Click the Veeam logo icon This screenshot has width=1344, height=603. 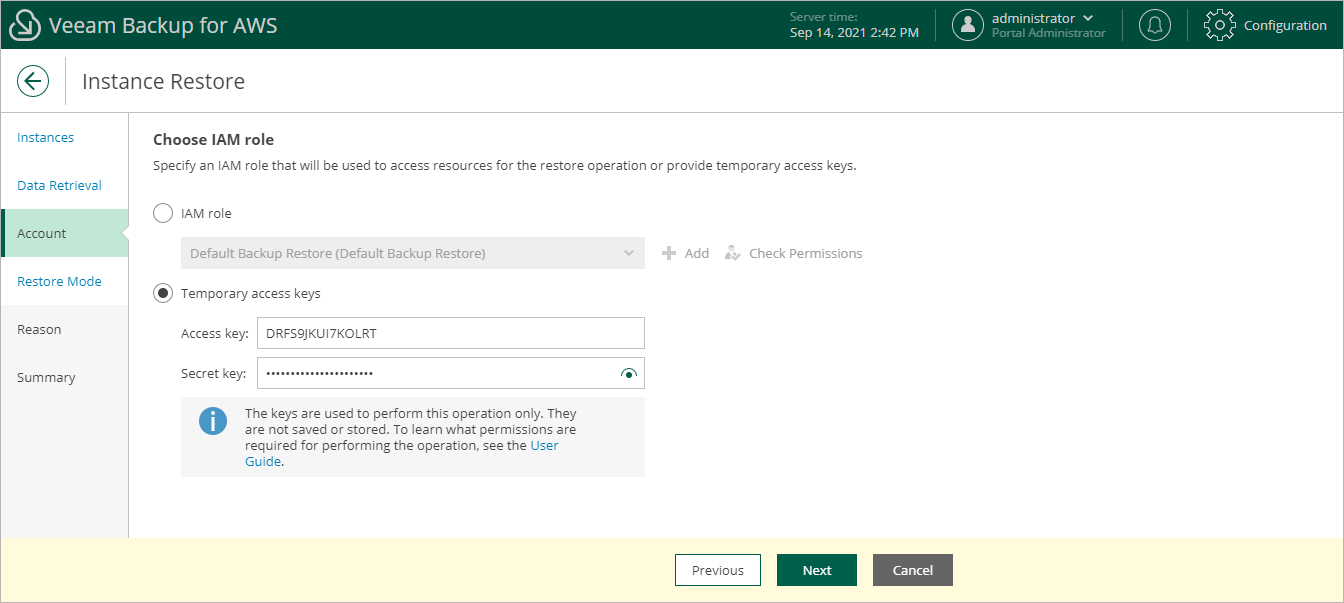(24, 25)
